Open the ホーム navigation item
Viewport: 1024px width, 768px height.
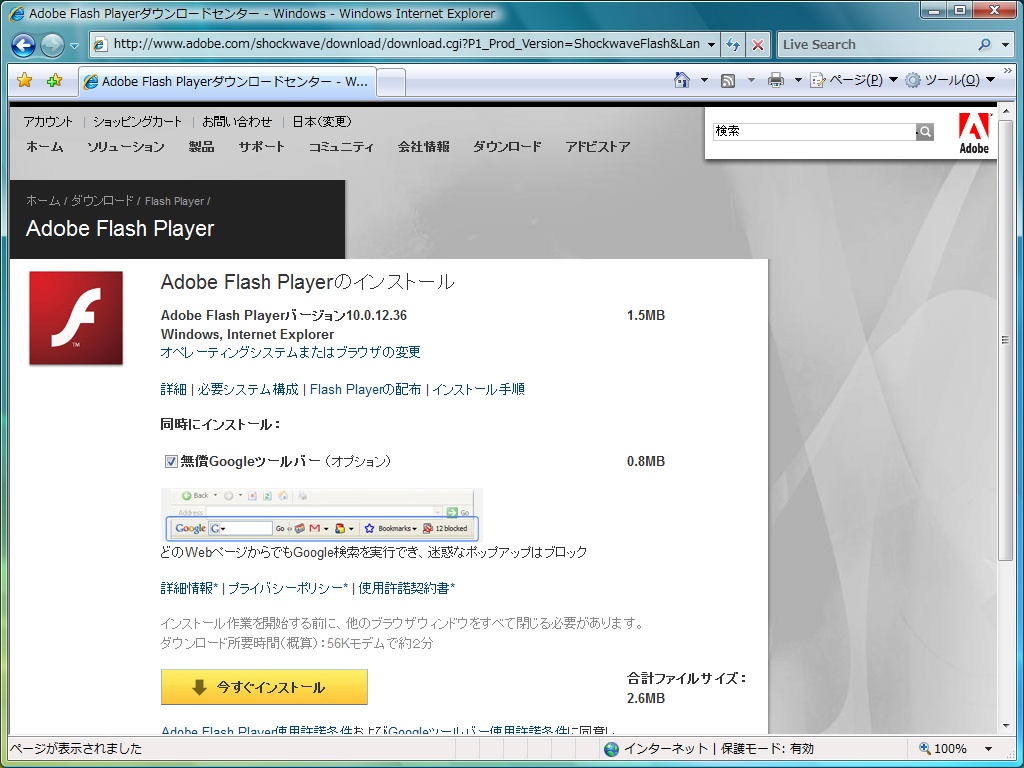[44, 147]
